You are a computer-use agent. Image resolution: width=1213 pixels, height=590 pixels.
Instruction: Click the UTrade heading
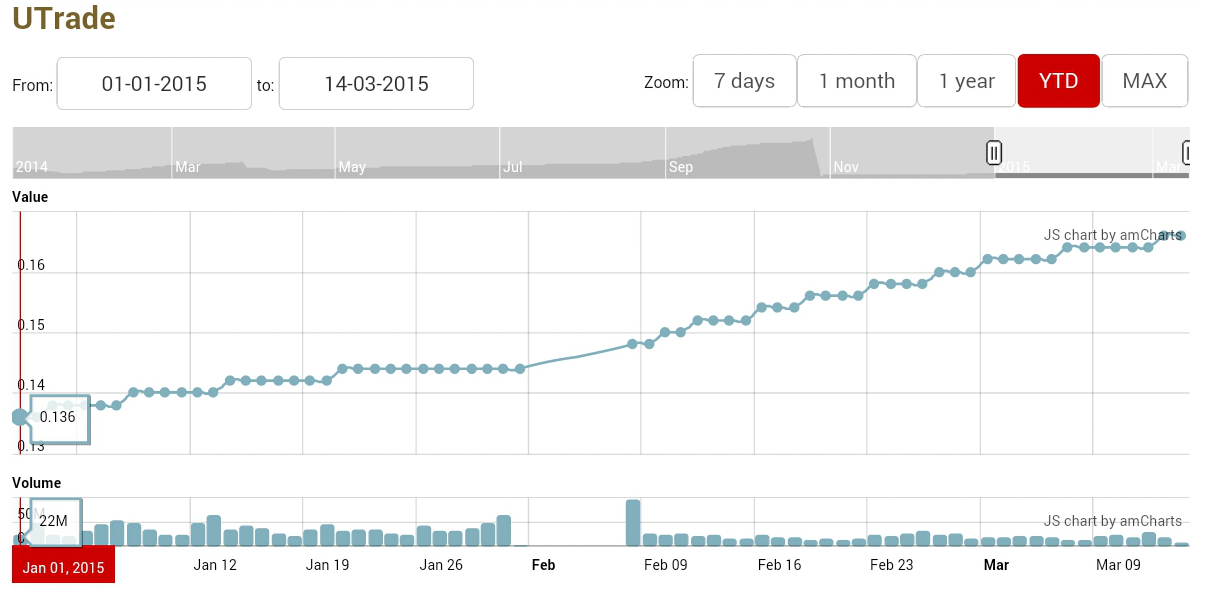64,18
